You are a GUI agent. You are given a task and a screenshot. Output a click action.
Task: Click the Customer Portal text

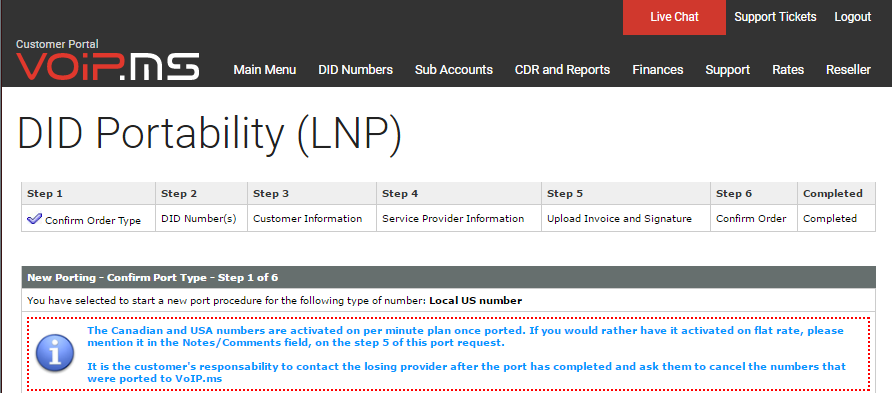click(57, 44)
